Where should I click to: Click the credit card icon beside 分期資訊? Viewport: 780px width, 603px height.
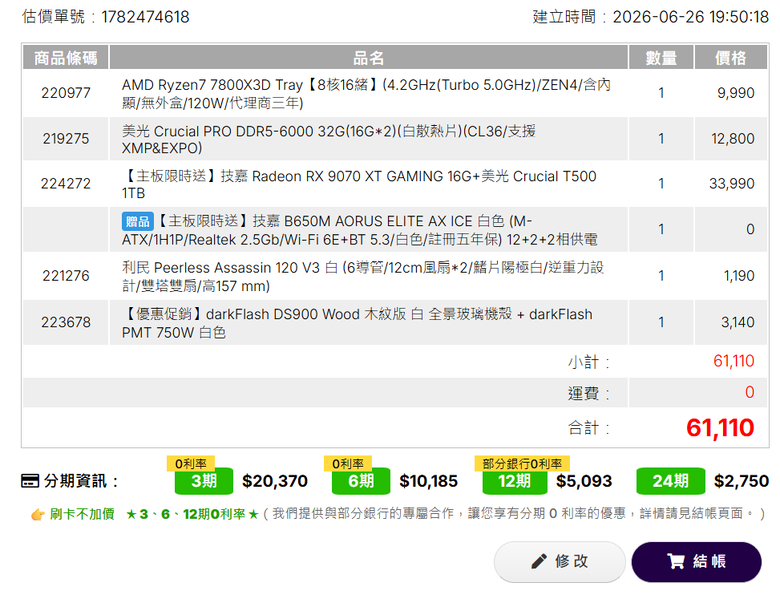30,481
